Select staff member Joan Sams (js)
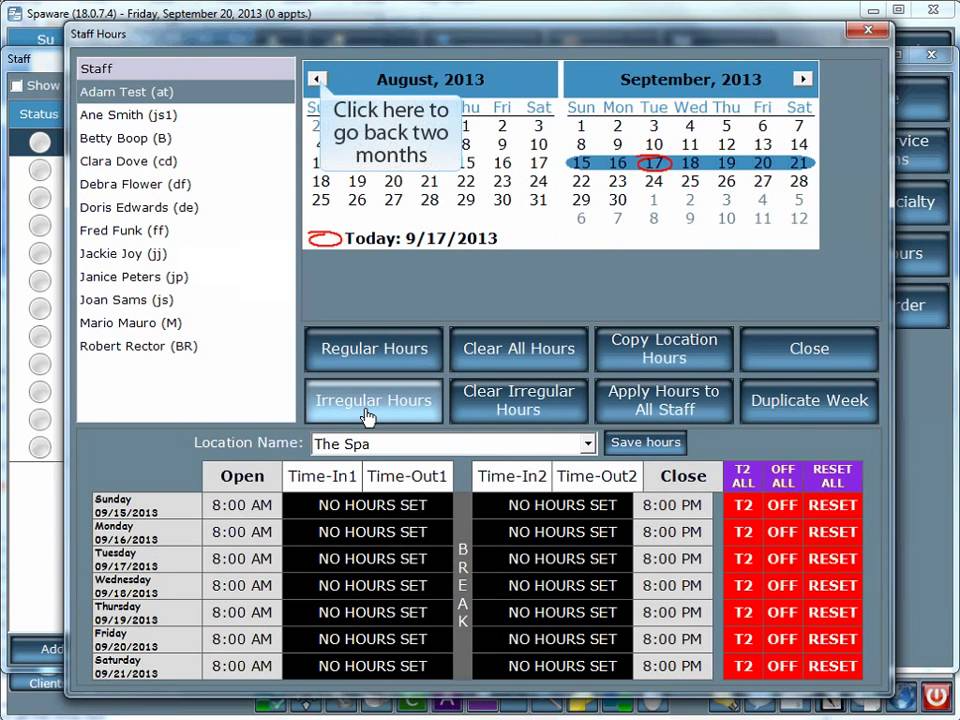The height and width of the screenshot is (720, 960). pos(186,300)
